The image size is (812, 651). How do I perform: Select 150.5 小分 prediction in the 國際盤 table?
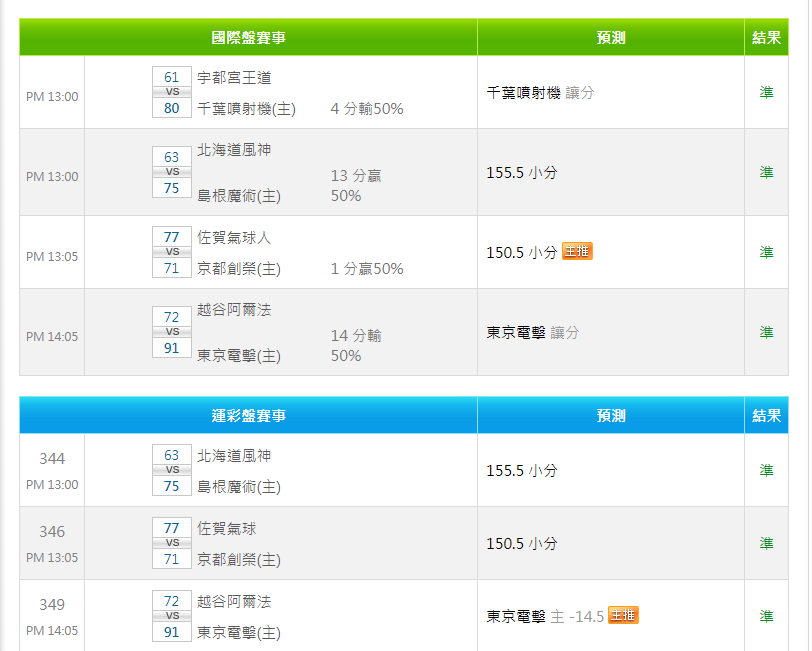point(522,252)
